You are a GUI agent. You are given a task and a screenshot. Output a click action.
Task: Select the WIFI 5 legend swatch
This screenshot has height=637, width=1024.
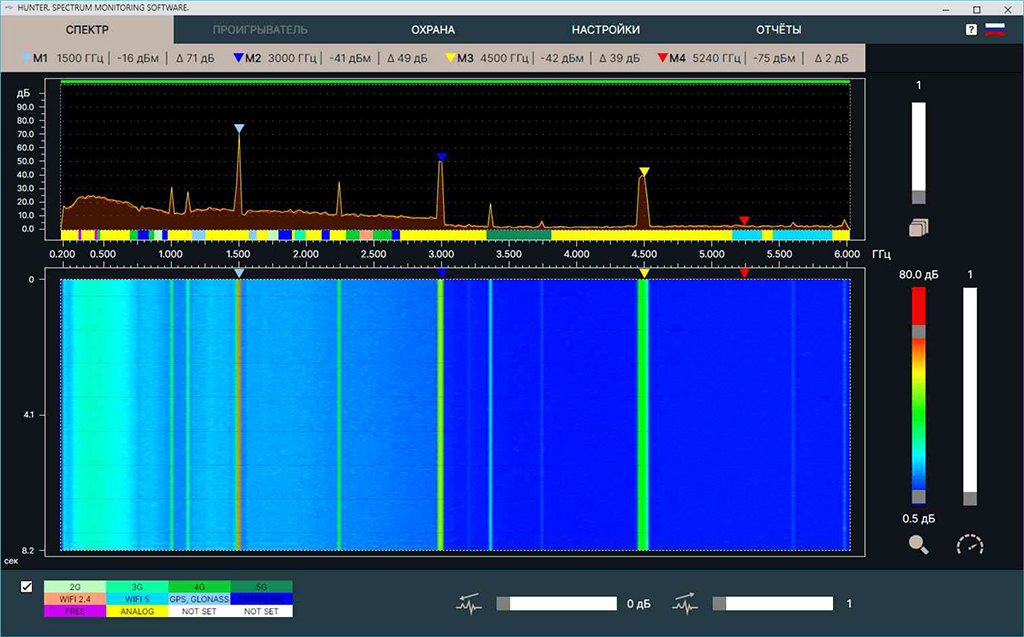tap(137, 599)
